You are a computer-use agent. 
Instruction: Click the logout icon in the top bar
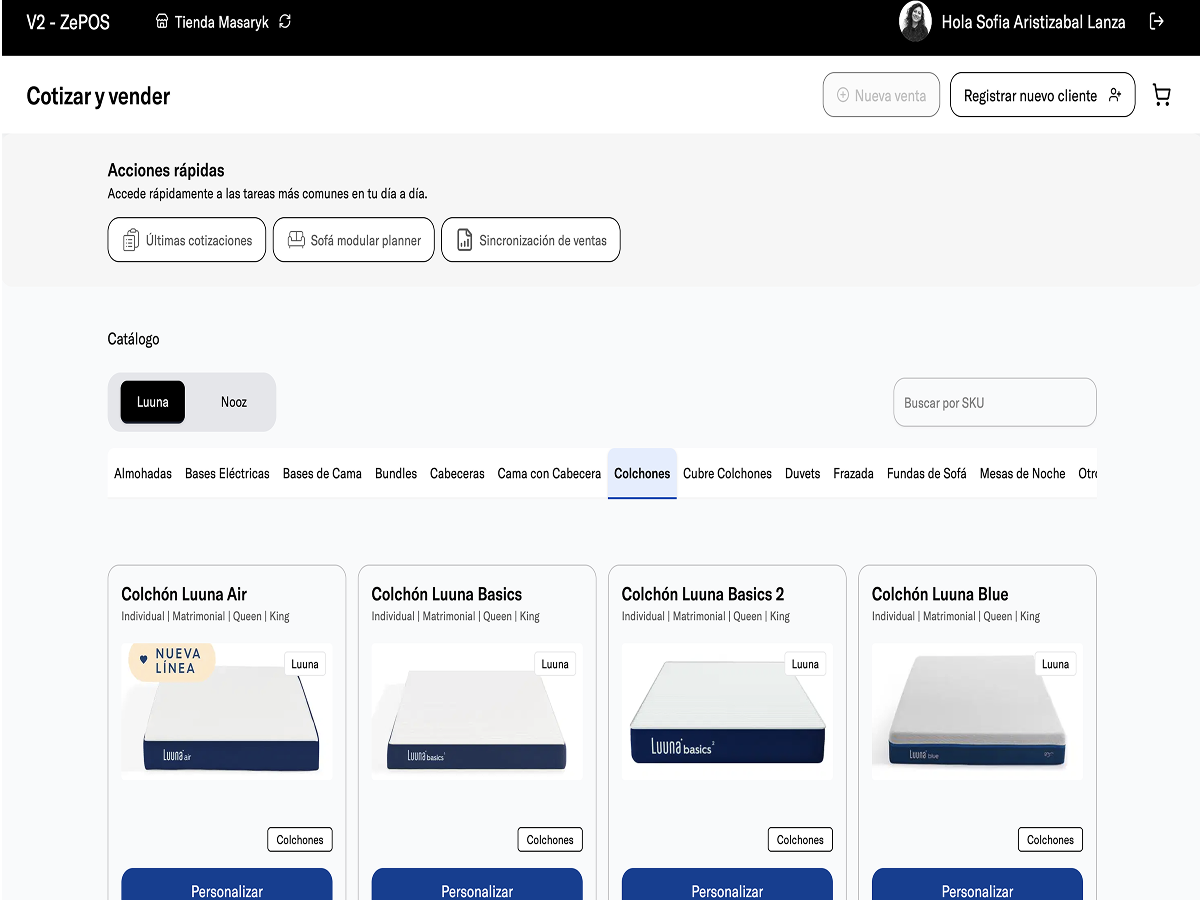pos(1157,21)
